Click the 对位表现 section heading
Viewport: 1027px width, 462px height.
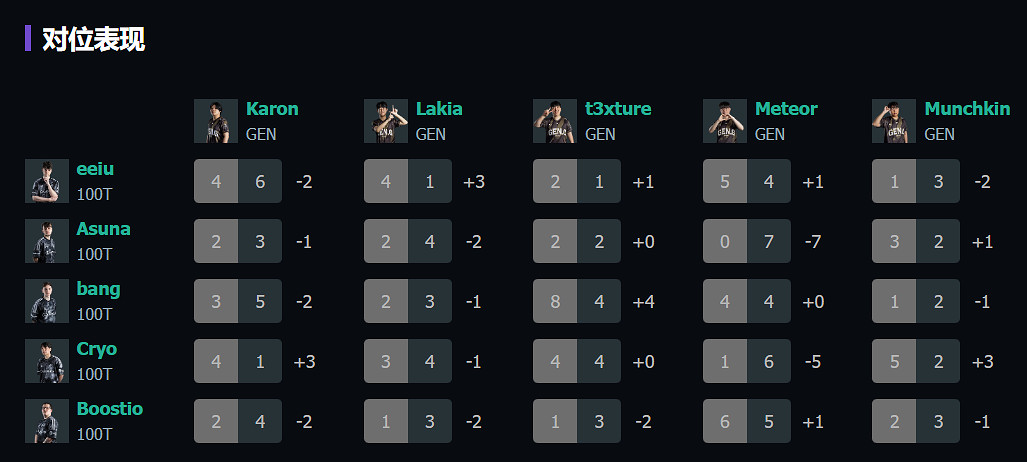93,39
